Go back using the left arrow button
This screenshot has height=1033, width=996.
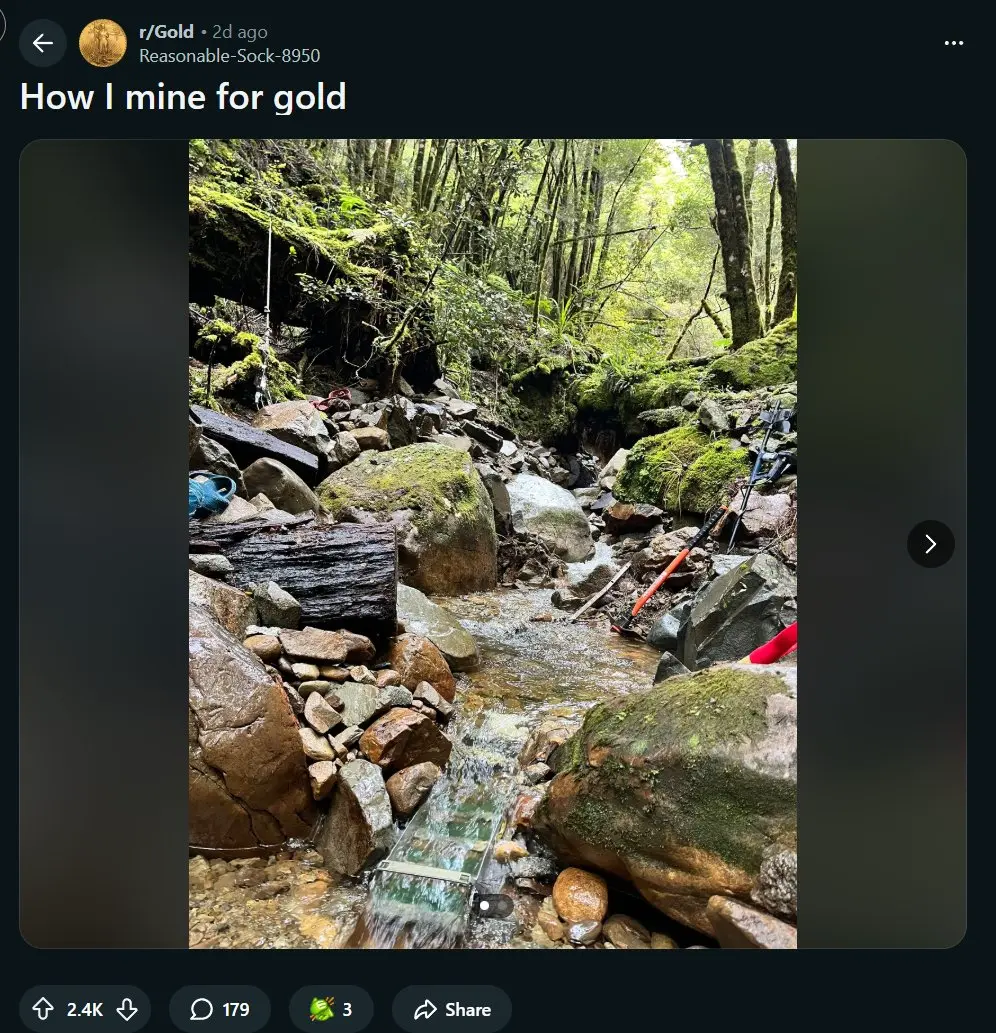point(42,43)
